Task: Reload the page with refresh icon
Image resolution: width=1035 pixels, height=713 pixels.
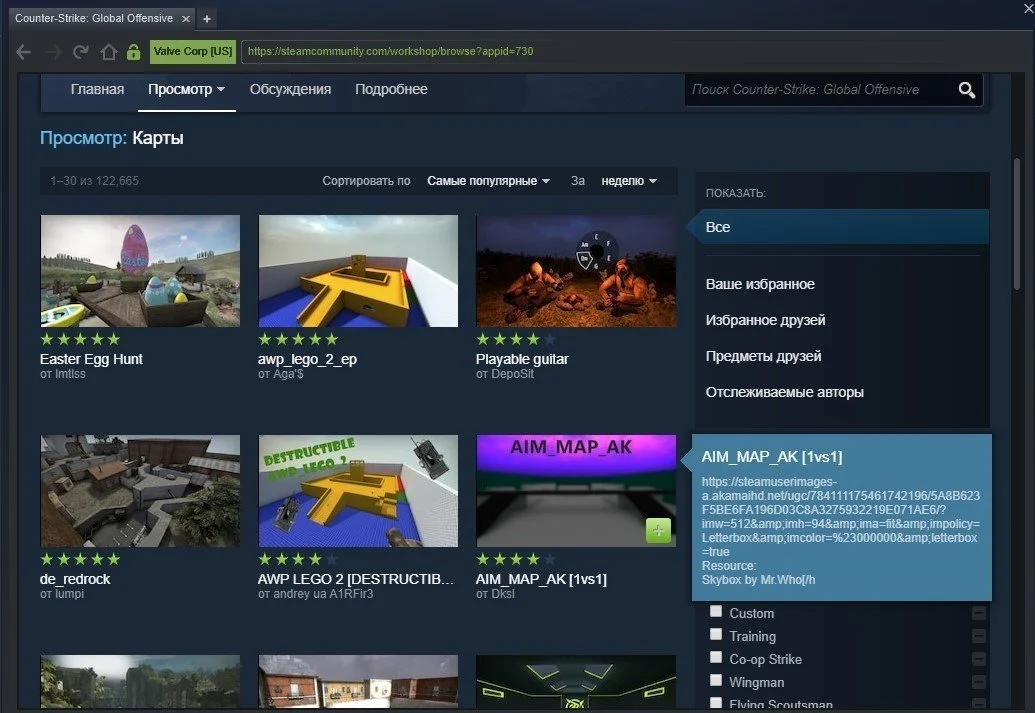Action: click(x=81, y=51)
